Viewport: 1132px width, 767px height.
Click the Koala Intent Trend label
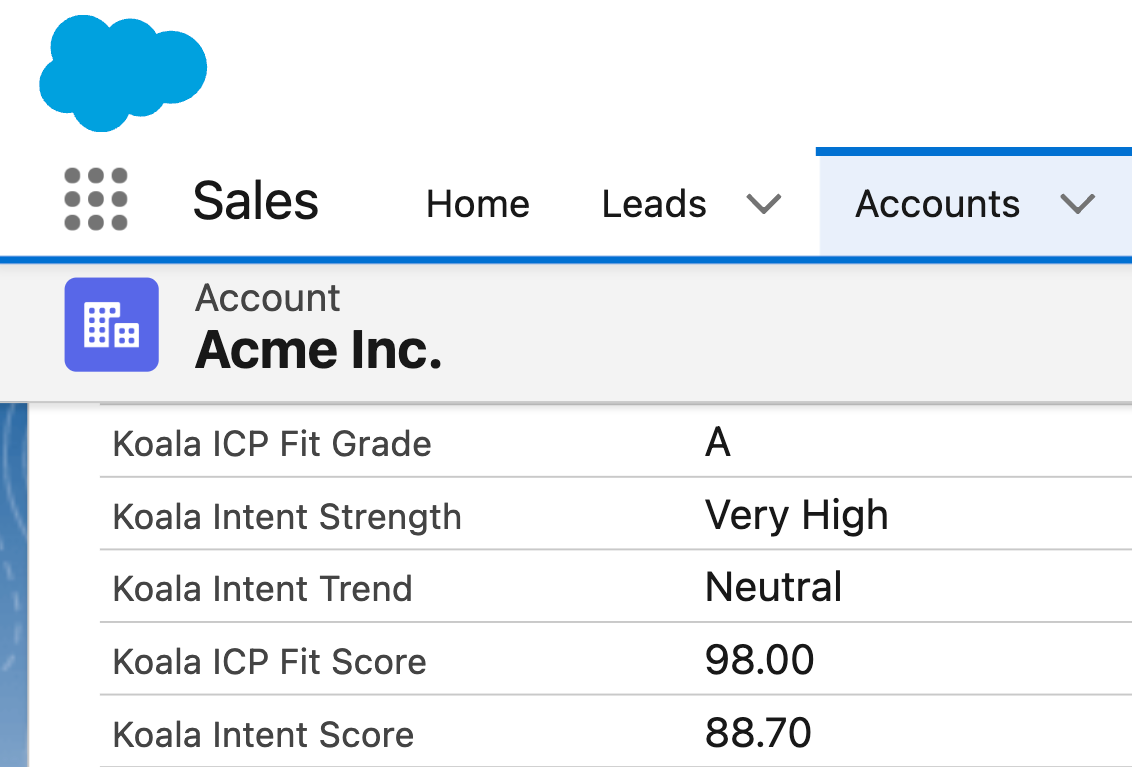pos(262,588)
